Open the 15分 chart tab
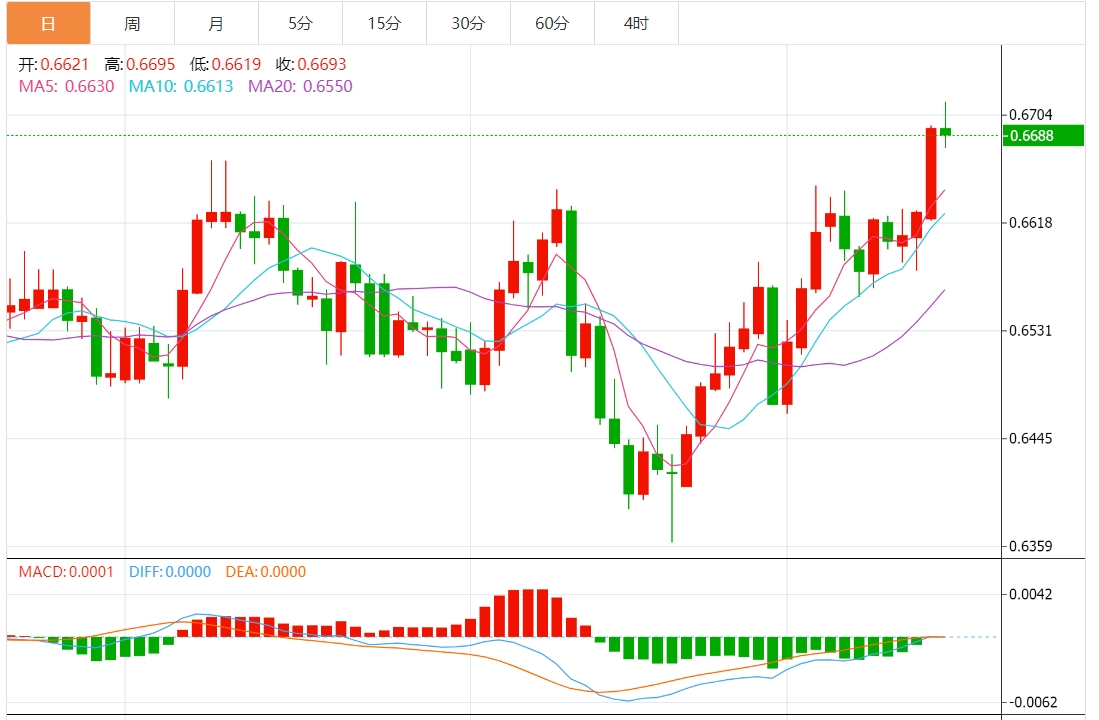1099x720 pixels. pyautogui.click(x=385, y=23)
